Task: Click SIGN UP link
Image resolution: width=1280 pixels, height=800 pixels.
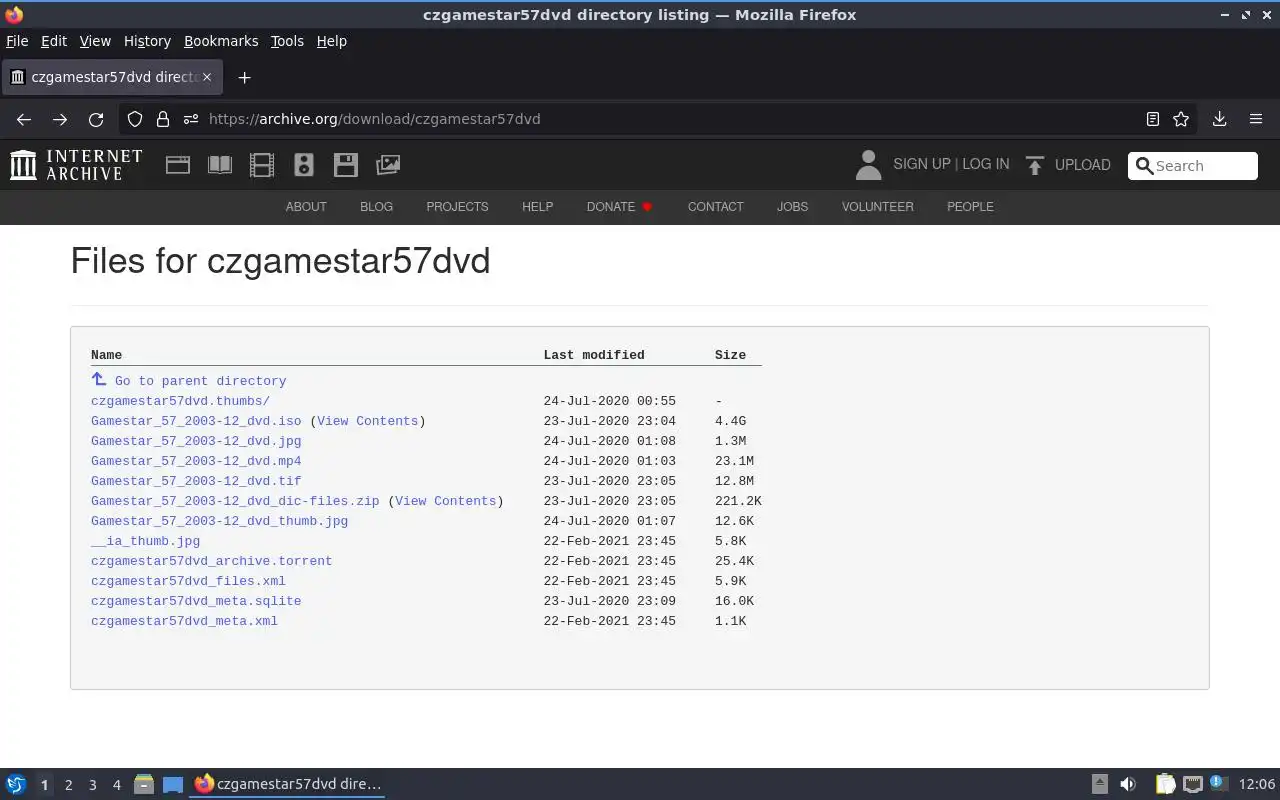Action: click(x=921, y=164)
